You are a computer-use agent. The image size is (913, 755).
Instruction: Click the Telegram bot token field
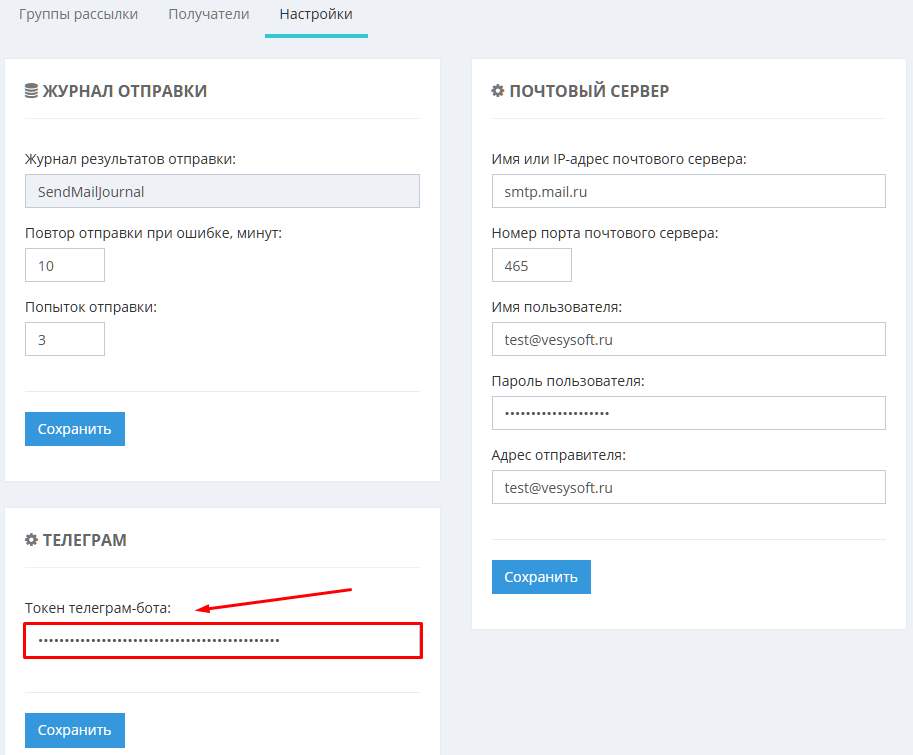(x=223, y=641)
